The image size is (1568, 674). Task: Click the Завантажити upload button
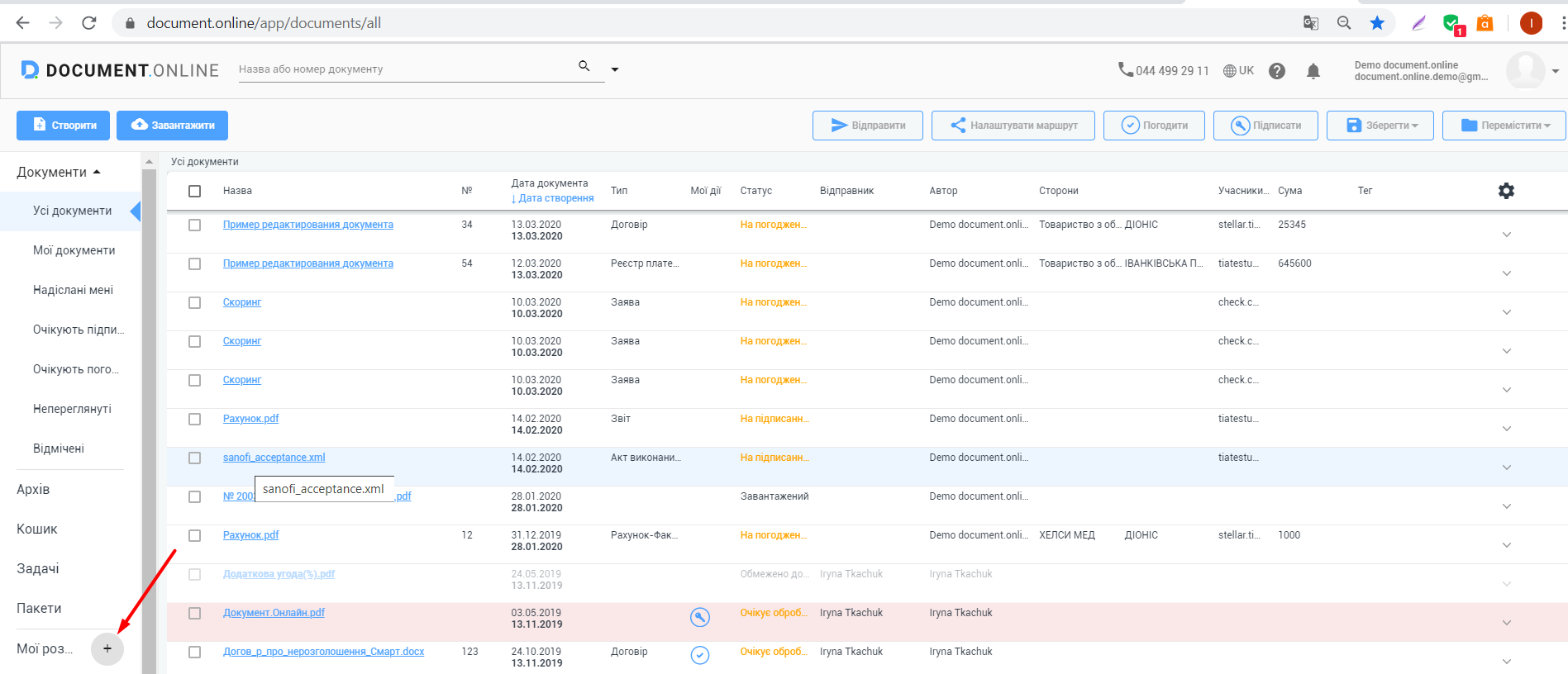tap(172, 126)
